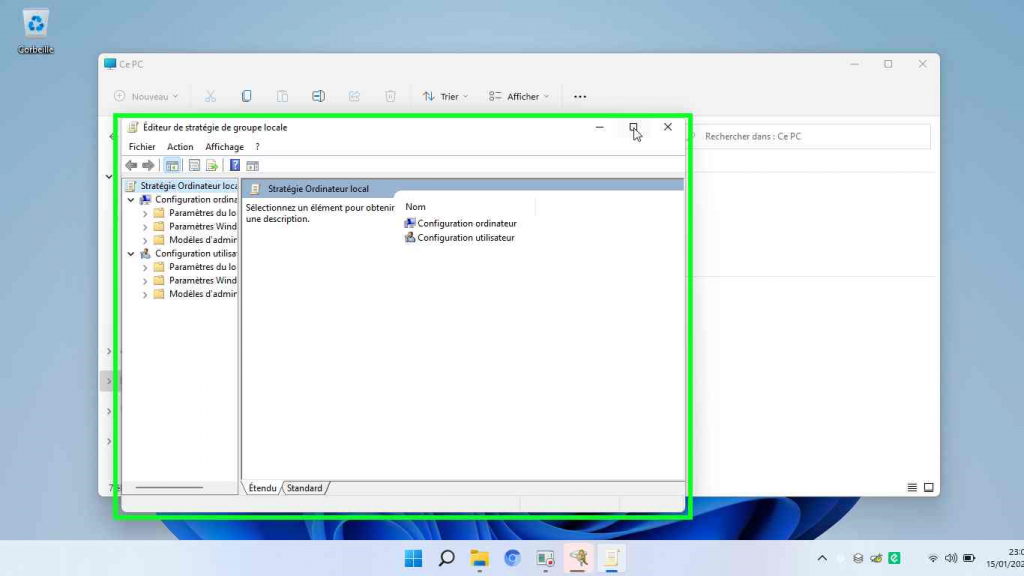
Task: Open the Fichier menu
Action: (x=142, y=147)
